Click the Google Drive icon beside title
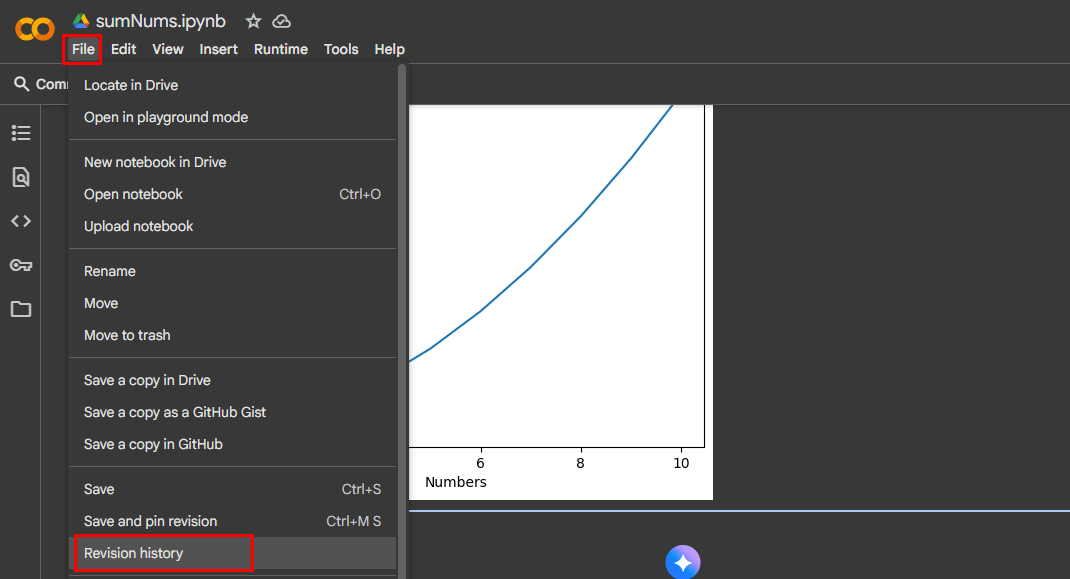The image size is (1070, 579). 81,21
